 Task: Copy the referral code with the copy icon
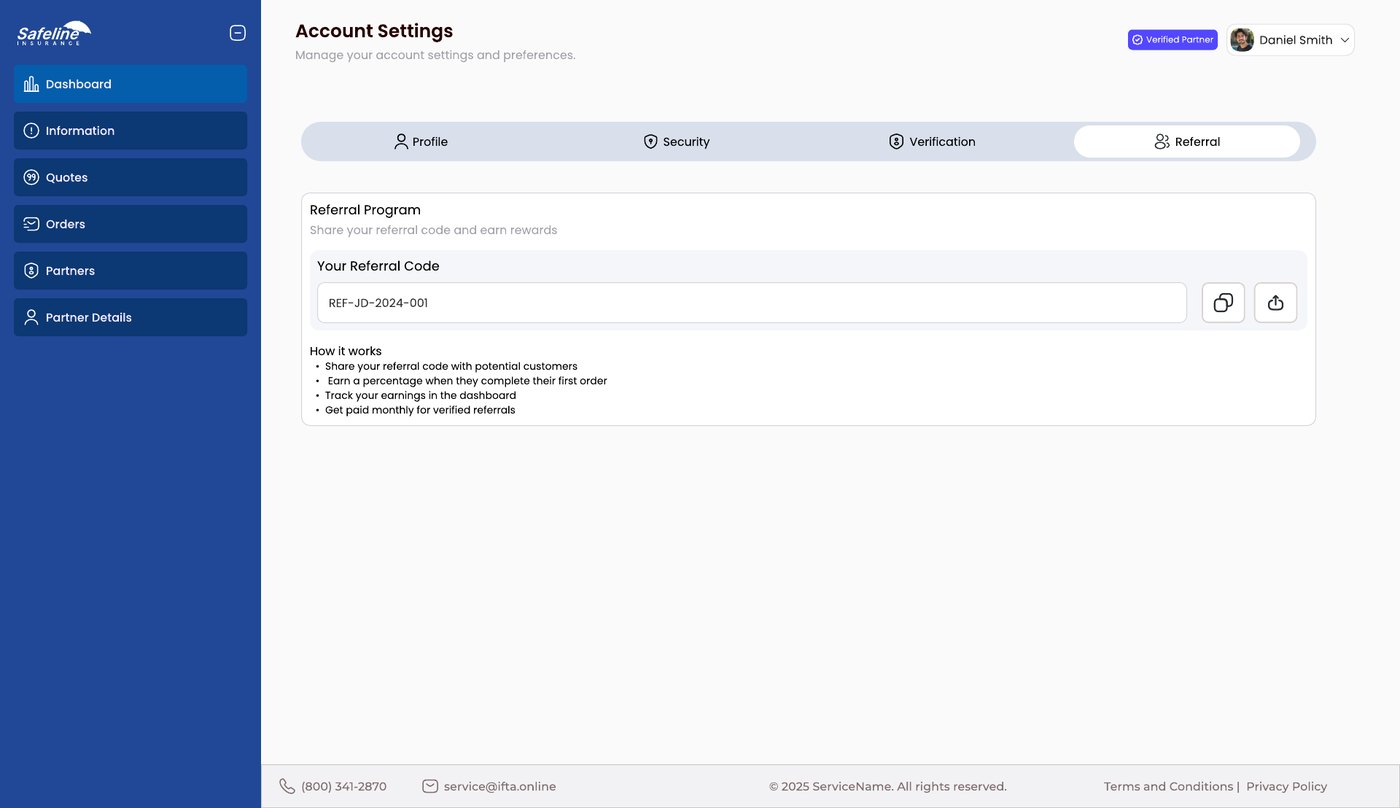click(x=1223, y=303)
